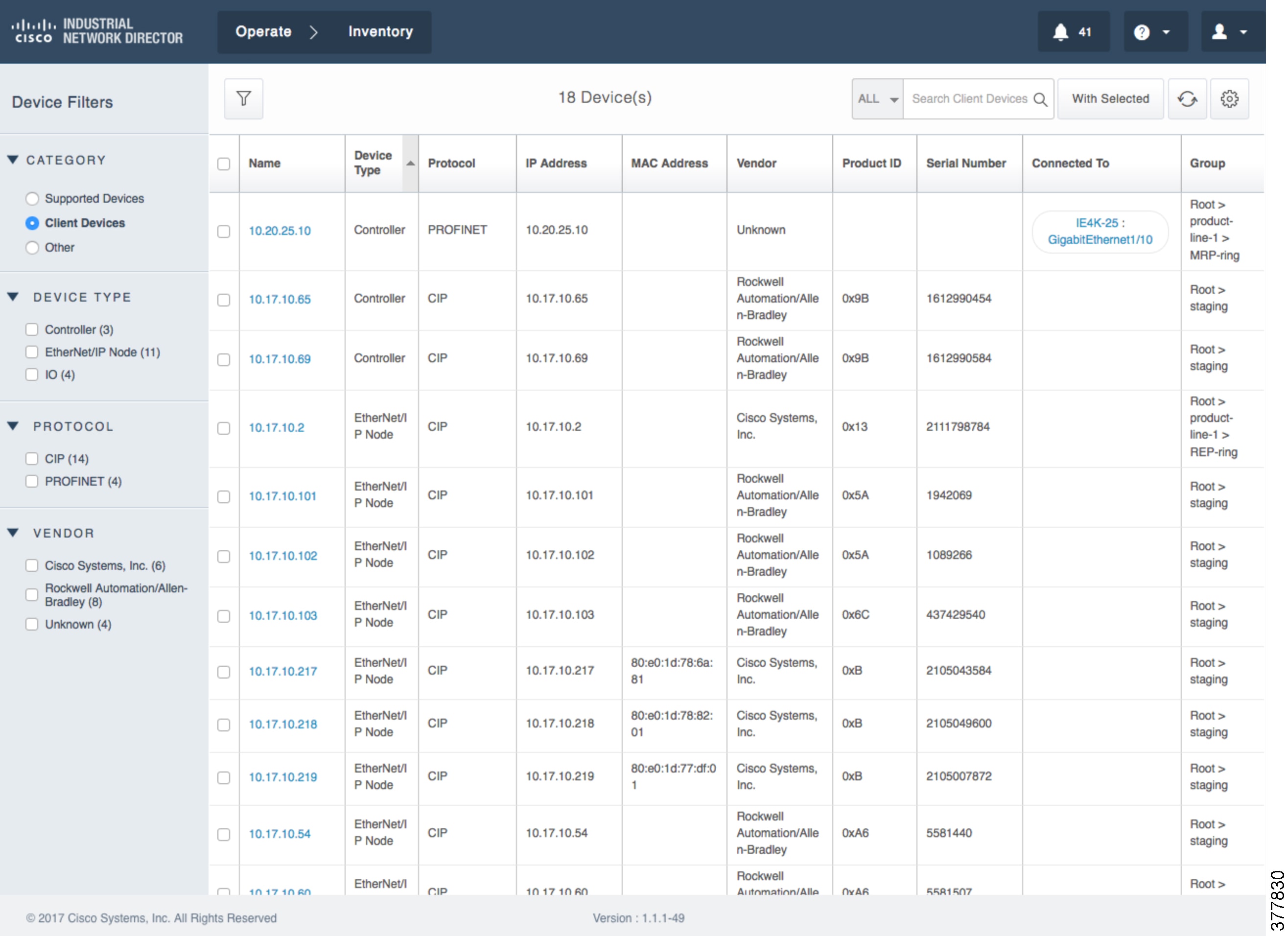This screenshot has width=1288, height=936.
Task: Select the Client Devices radio option
Action: point(32,223)
